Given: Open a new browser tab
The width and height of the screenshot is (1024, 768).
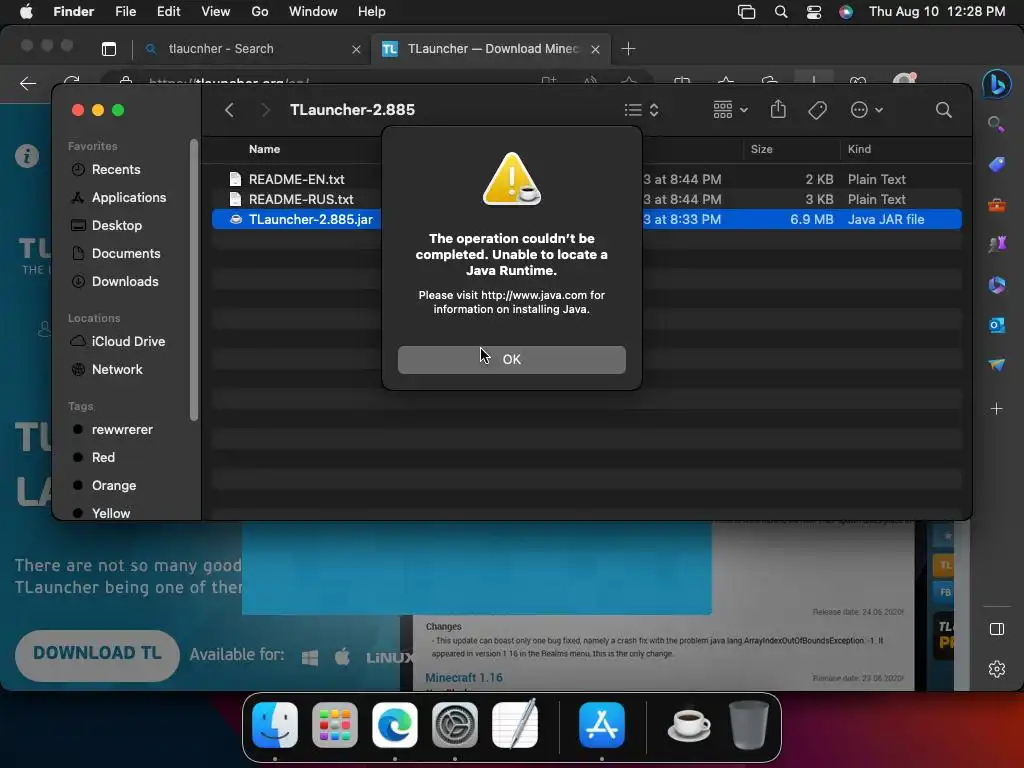Looking at the screenshot, I should (x=628, y=49).
